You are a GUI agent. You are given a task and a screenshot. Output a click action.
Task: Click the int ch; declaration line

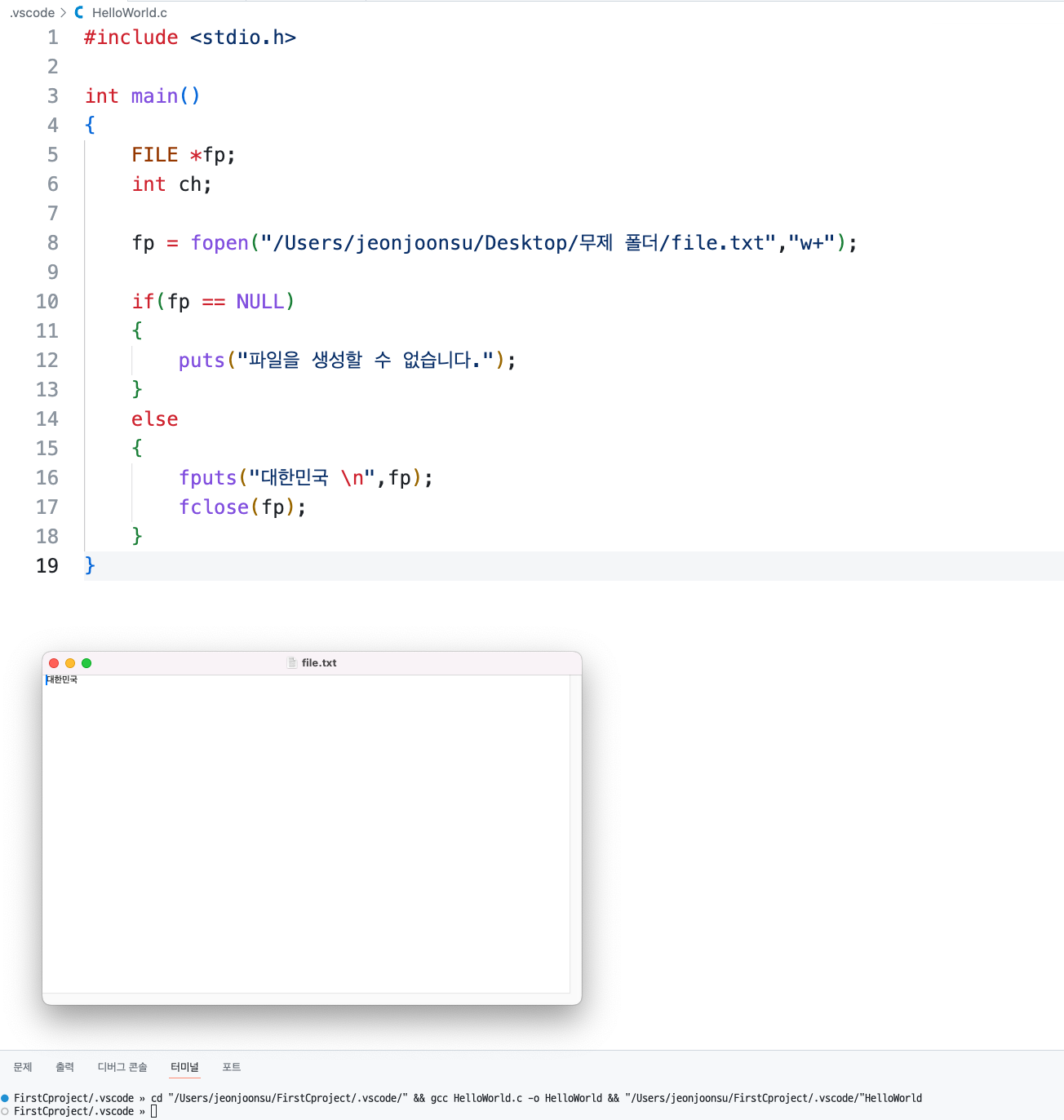172,184
